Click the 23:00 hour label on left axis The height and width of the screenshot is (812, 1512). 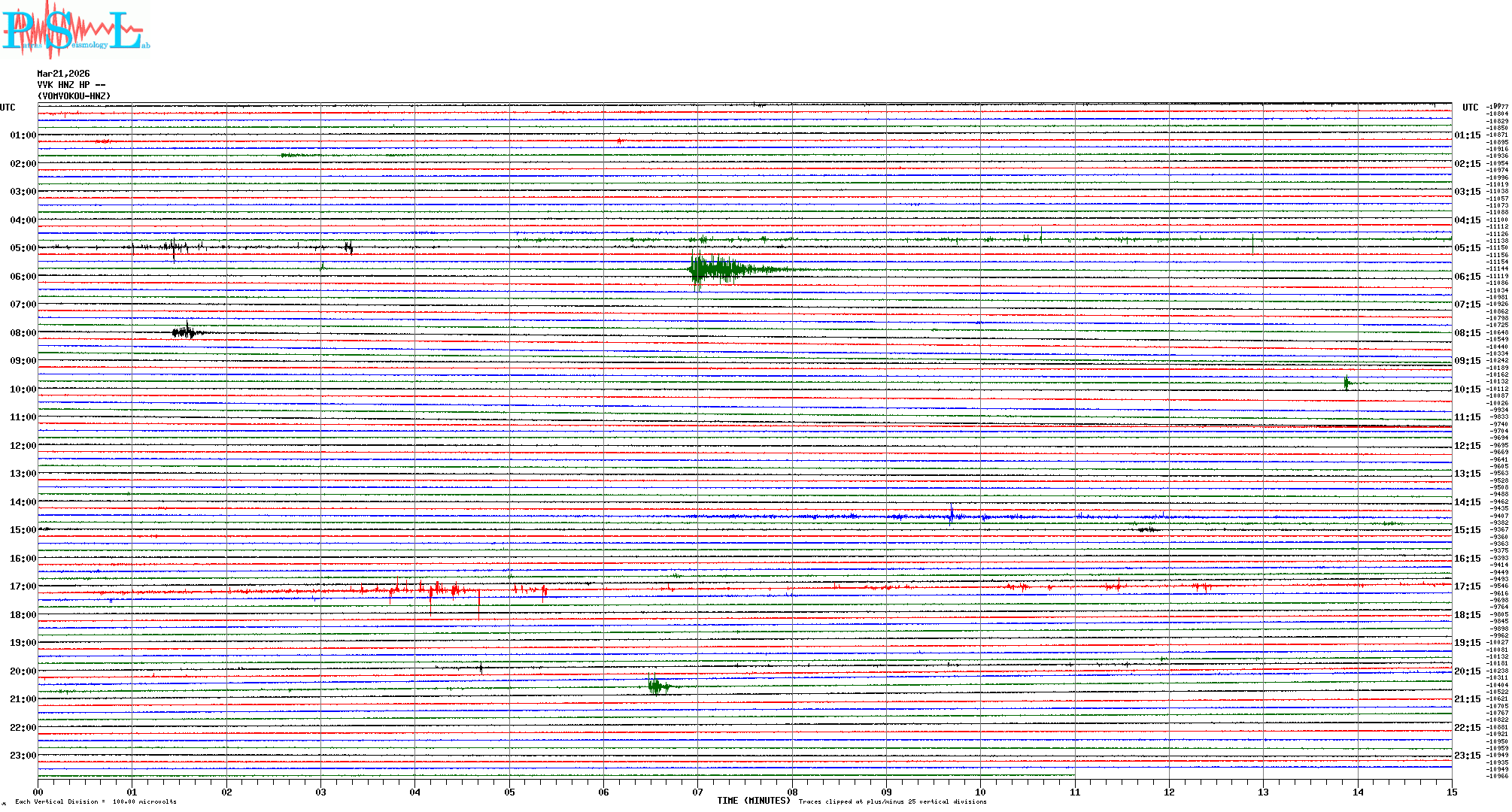coord(23,756)
